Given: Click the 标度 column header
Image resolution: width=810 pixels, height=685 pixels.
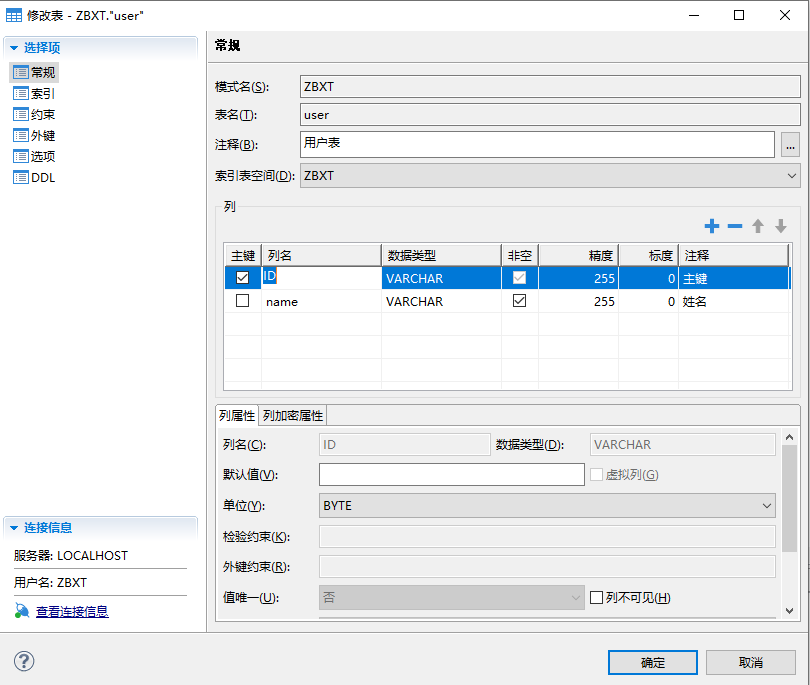Looking at the screenshot, I should click(648, 255).
